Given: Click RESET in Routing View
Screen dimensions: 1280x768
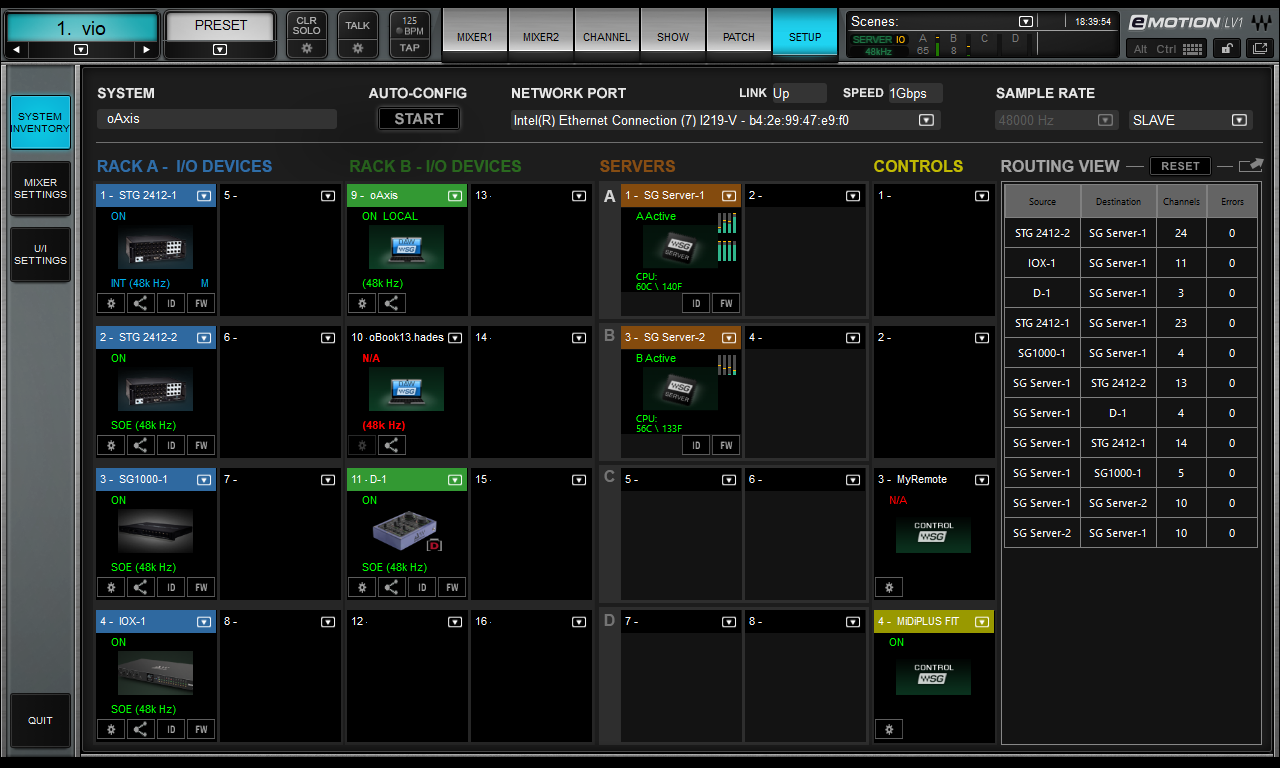Looking at the screenshot, I should [x=1180, y=166].
